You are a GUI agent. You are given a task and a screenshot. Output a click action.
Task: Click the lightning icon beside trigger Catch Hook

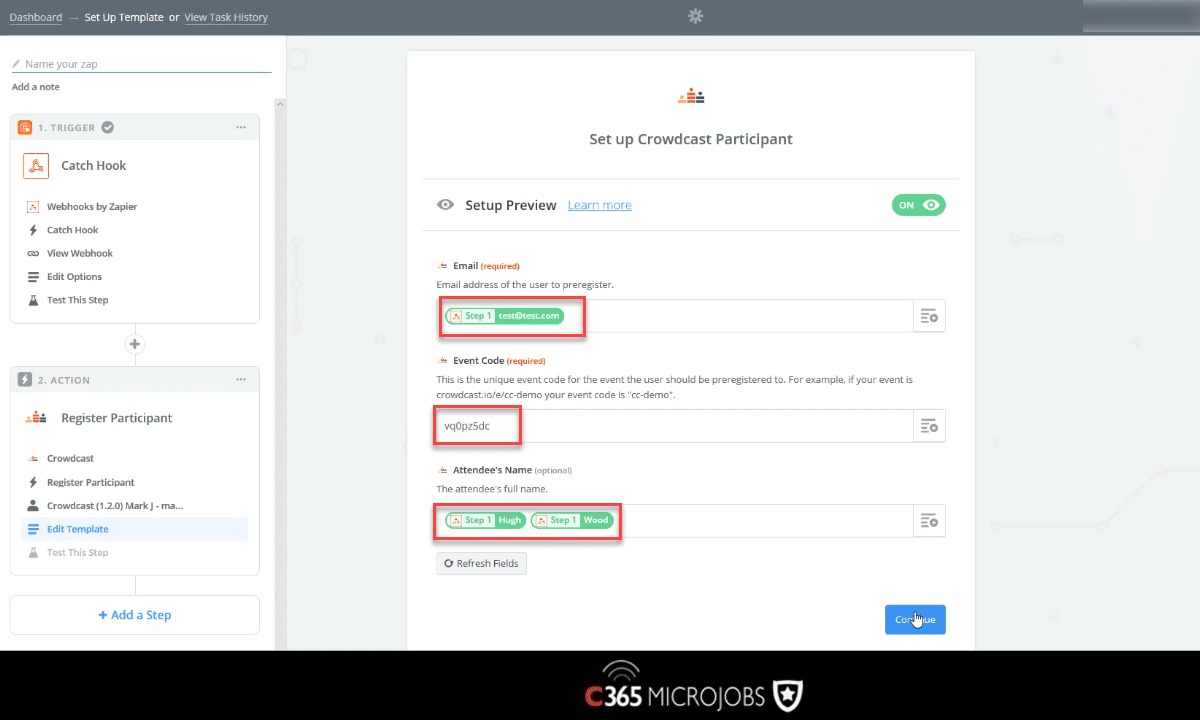pos(33,230)
